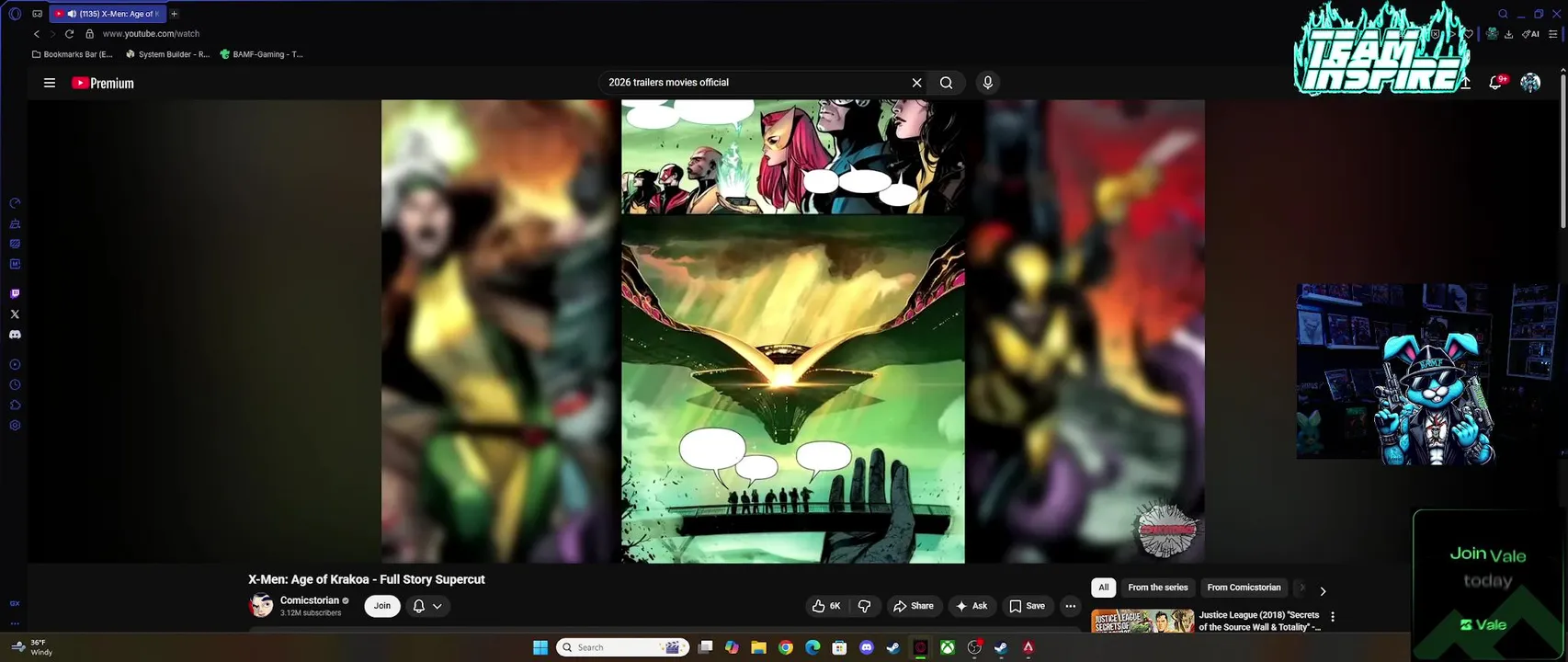Expand channel notification bell options
Viewport: 1568px width, 662px height.
pos(427,606)
